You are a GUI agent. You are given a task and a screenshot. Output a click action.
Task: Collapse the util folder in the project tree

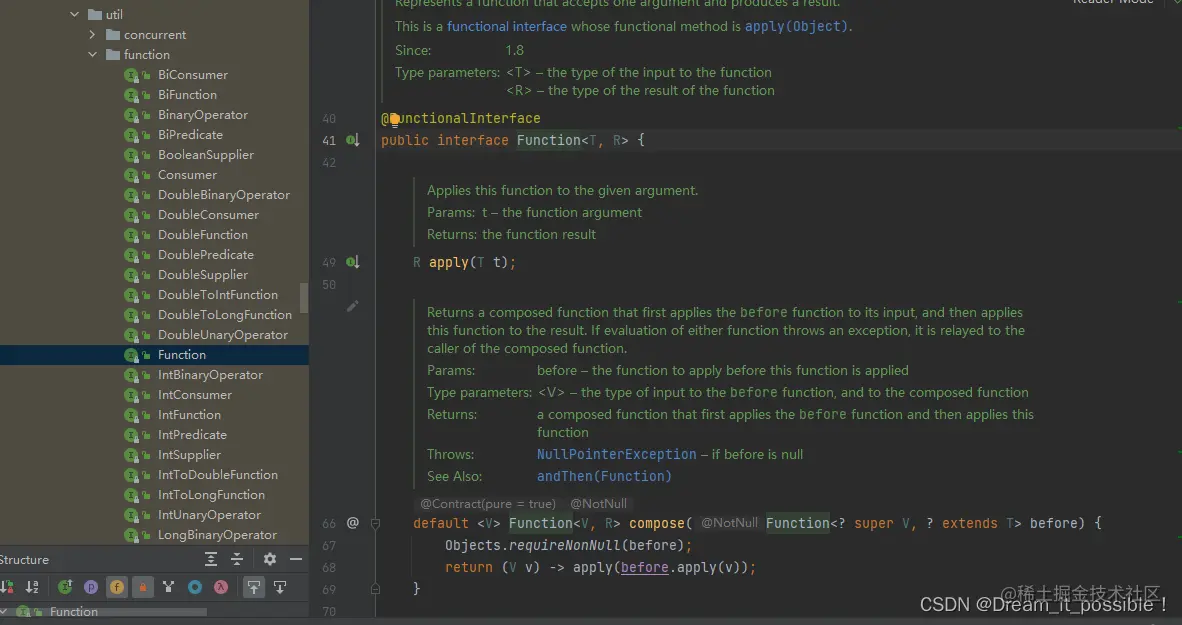click(73, 14)
